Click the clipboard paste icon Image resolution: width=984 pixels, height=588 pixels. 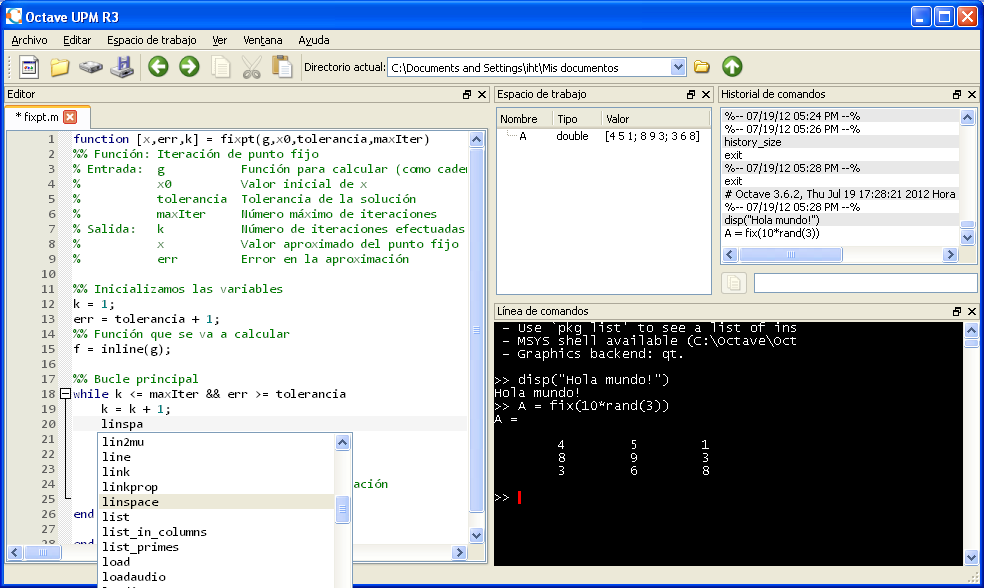[x=282, y=67]
